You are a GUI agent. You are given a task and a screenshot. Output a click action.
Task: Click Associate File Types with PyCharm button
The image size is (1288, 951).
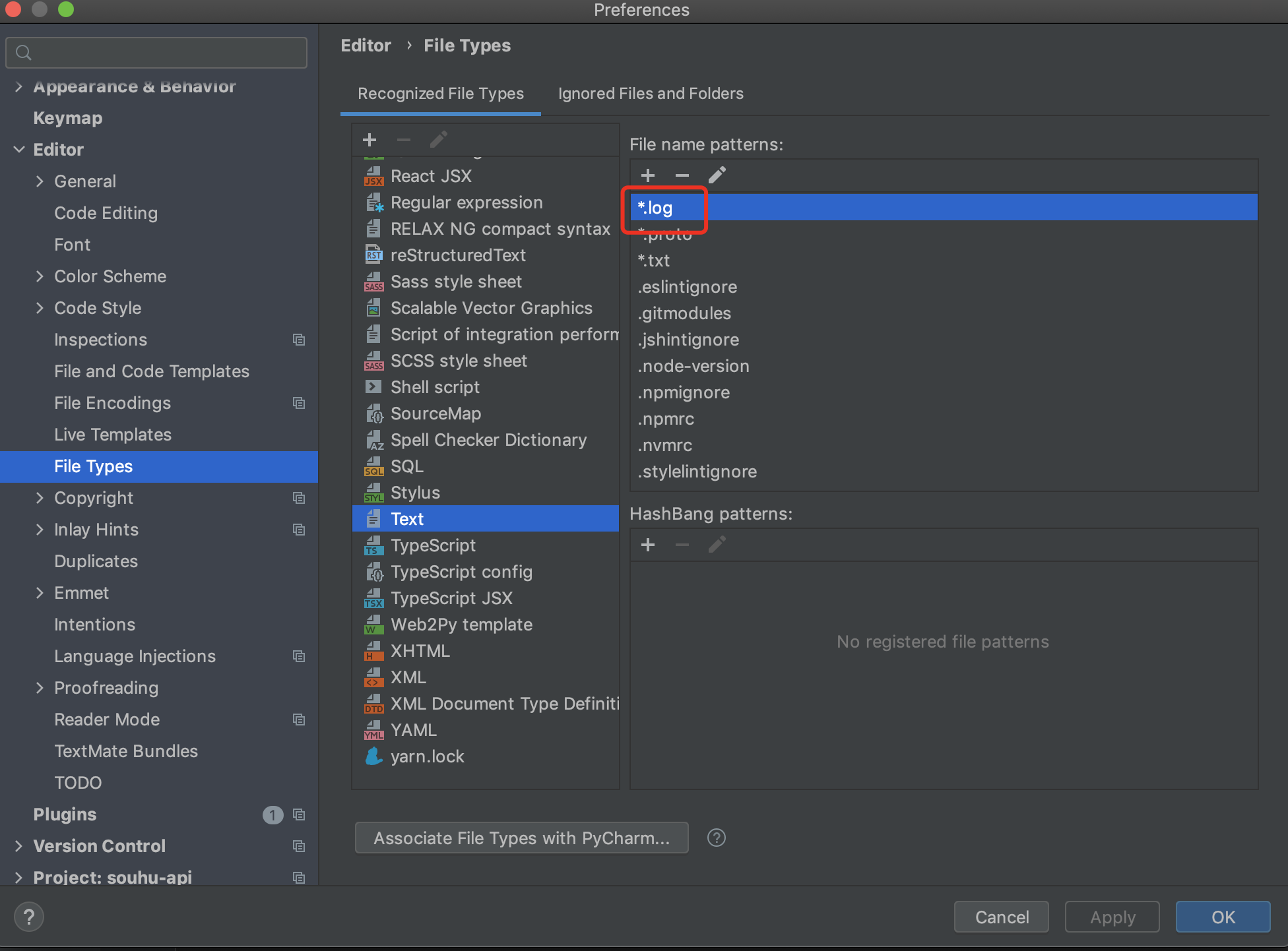point(521,838)
